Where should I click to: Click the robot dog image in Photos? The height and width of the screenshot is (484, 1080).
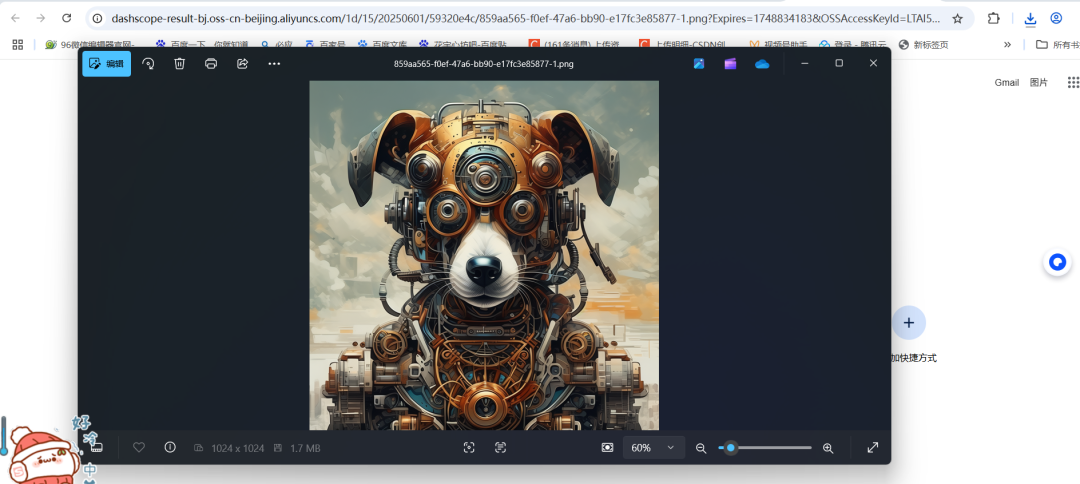(x=484, y=255)
